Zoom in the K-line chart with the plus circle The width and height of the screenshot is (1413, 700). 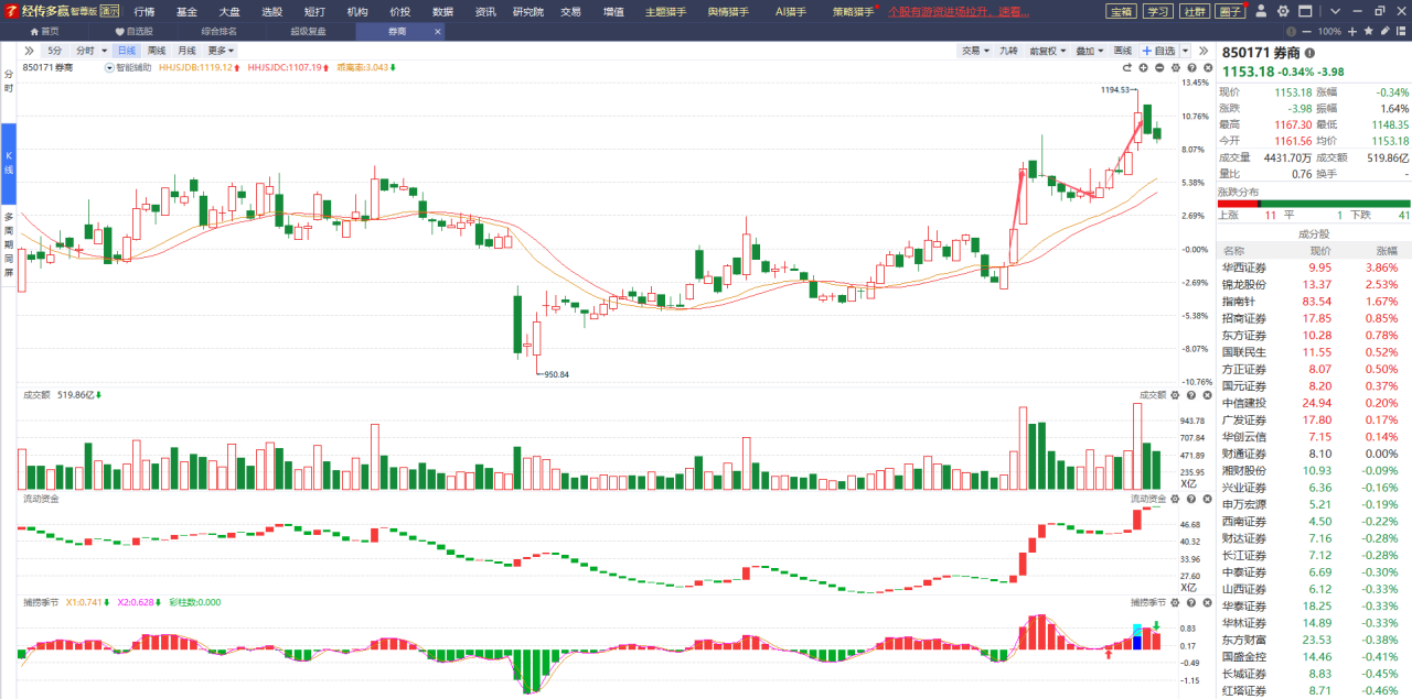1143,68
